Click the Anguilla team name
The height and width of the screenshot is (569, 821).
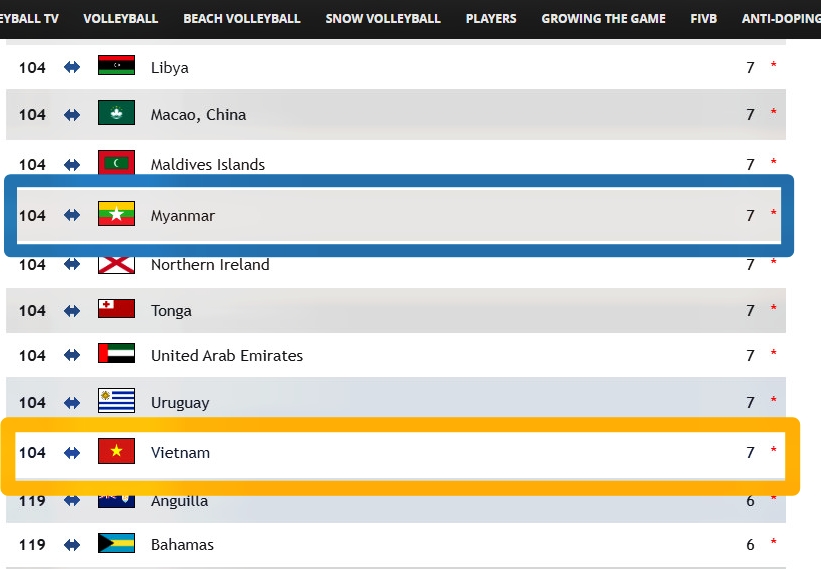[x=179, y=501]
